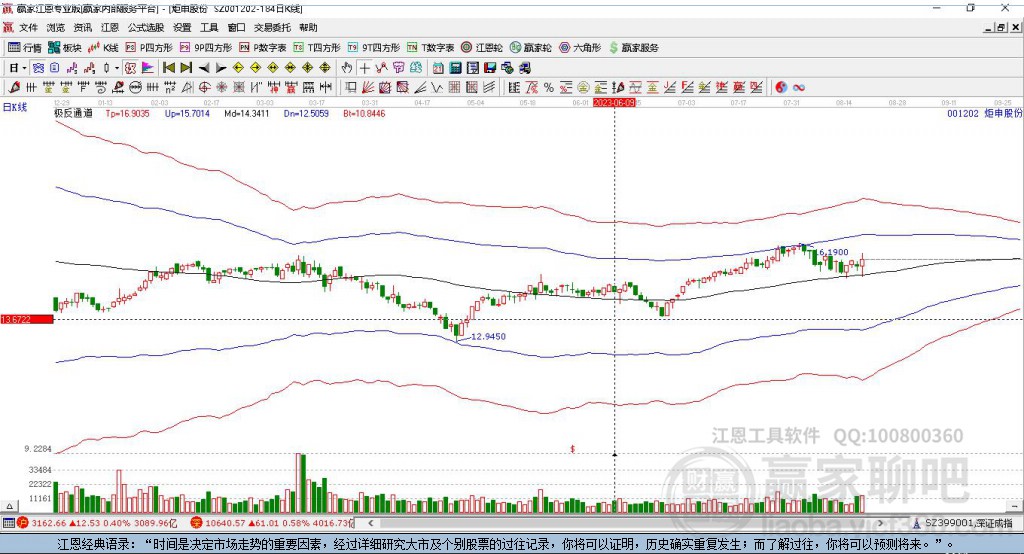Toggle the colored flag indicator button
This screenshot has height=554, width=1024.
coord(148,68)
